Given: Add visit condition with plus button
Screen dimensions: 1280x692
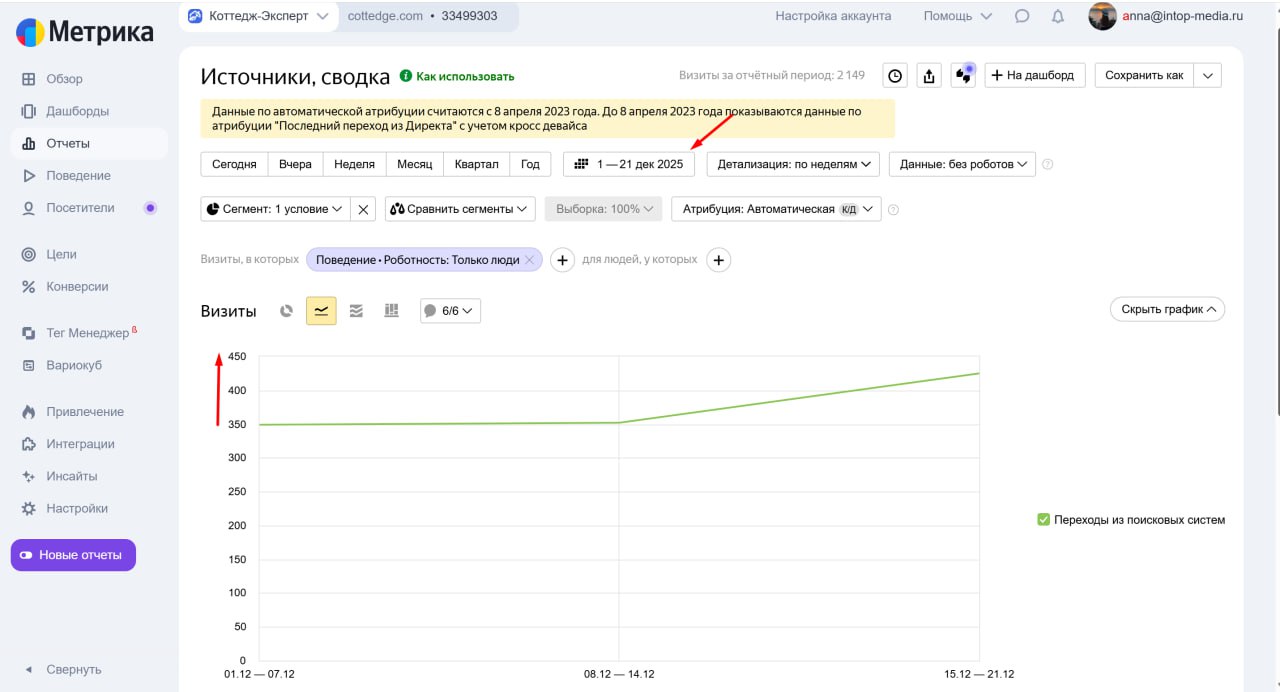Looking at the screenshot, I should tap(562, 260).
